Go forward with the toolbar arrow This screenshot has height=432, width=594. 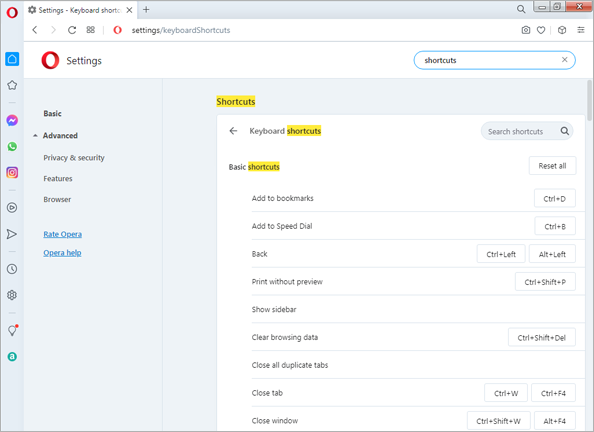click(x=53, y=30)
